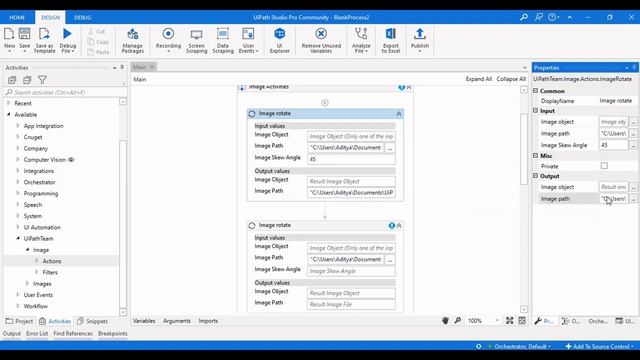
Task: Create a New project from ribbon
Action: point(9,40)
